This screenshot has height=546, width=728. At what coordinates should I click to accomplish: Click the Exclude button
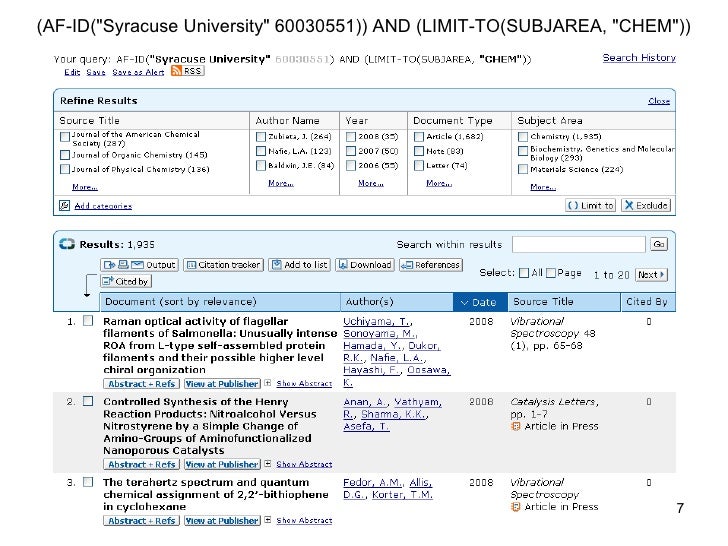[x=646, y=206]
